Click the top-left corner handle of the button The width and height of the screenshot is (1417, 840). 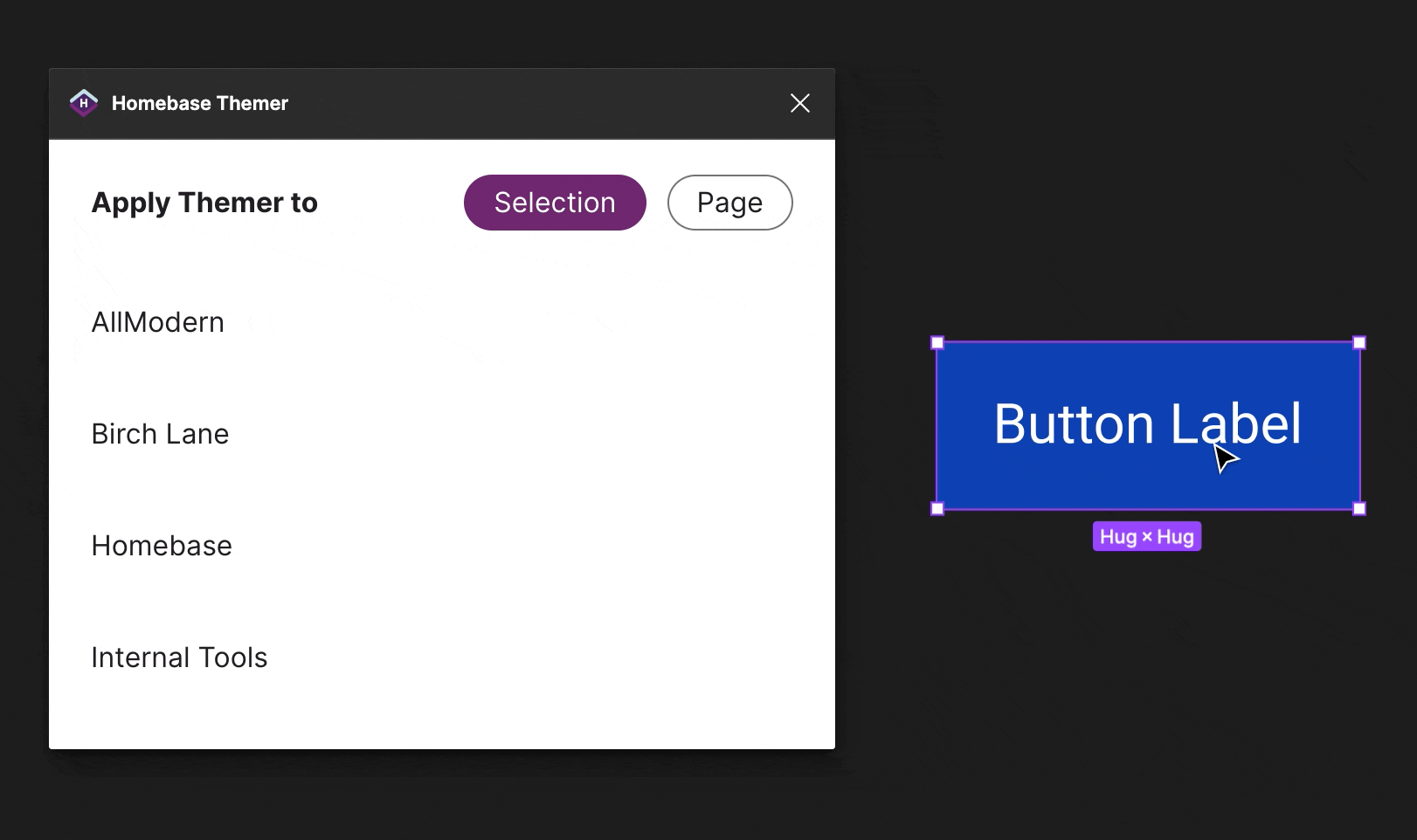tap(937, 342)
